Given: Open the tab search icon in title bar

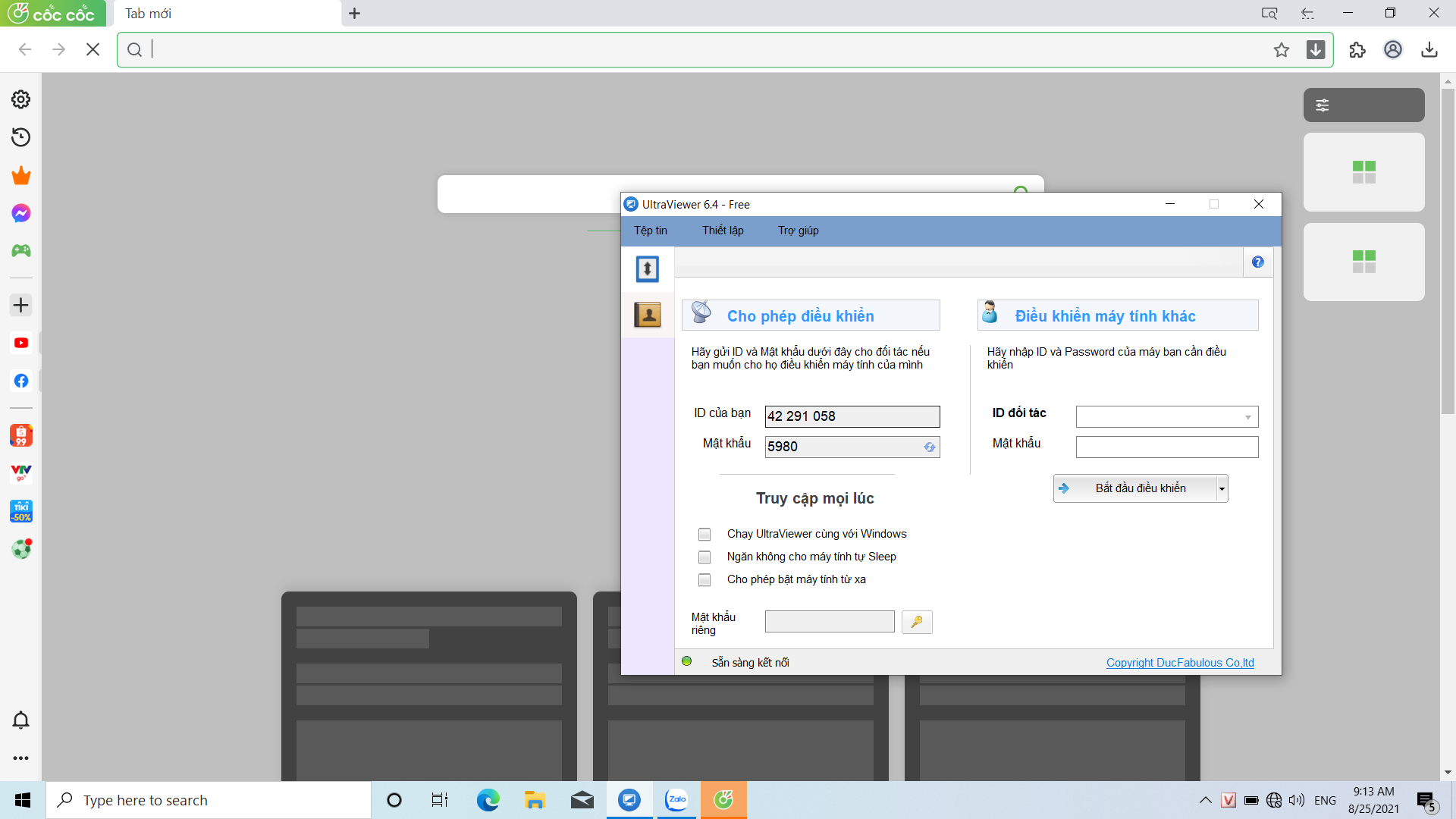Looking at the screenshot, I should 1269,14.
